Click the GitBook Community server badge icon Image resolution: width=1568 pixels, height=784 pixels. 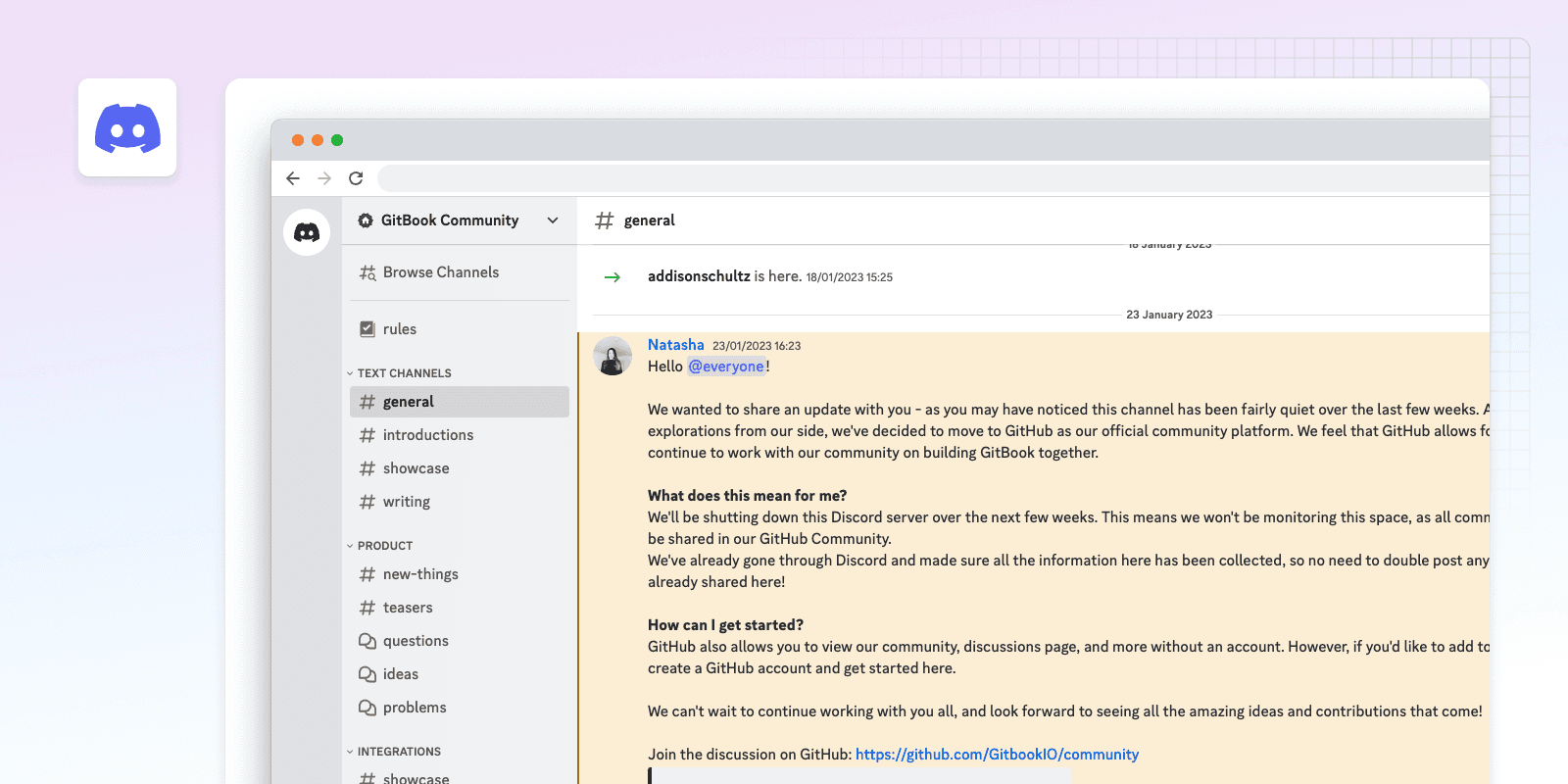pyautogui.click(x=366, y=220)
